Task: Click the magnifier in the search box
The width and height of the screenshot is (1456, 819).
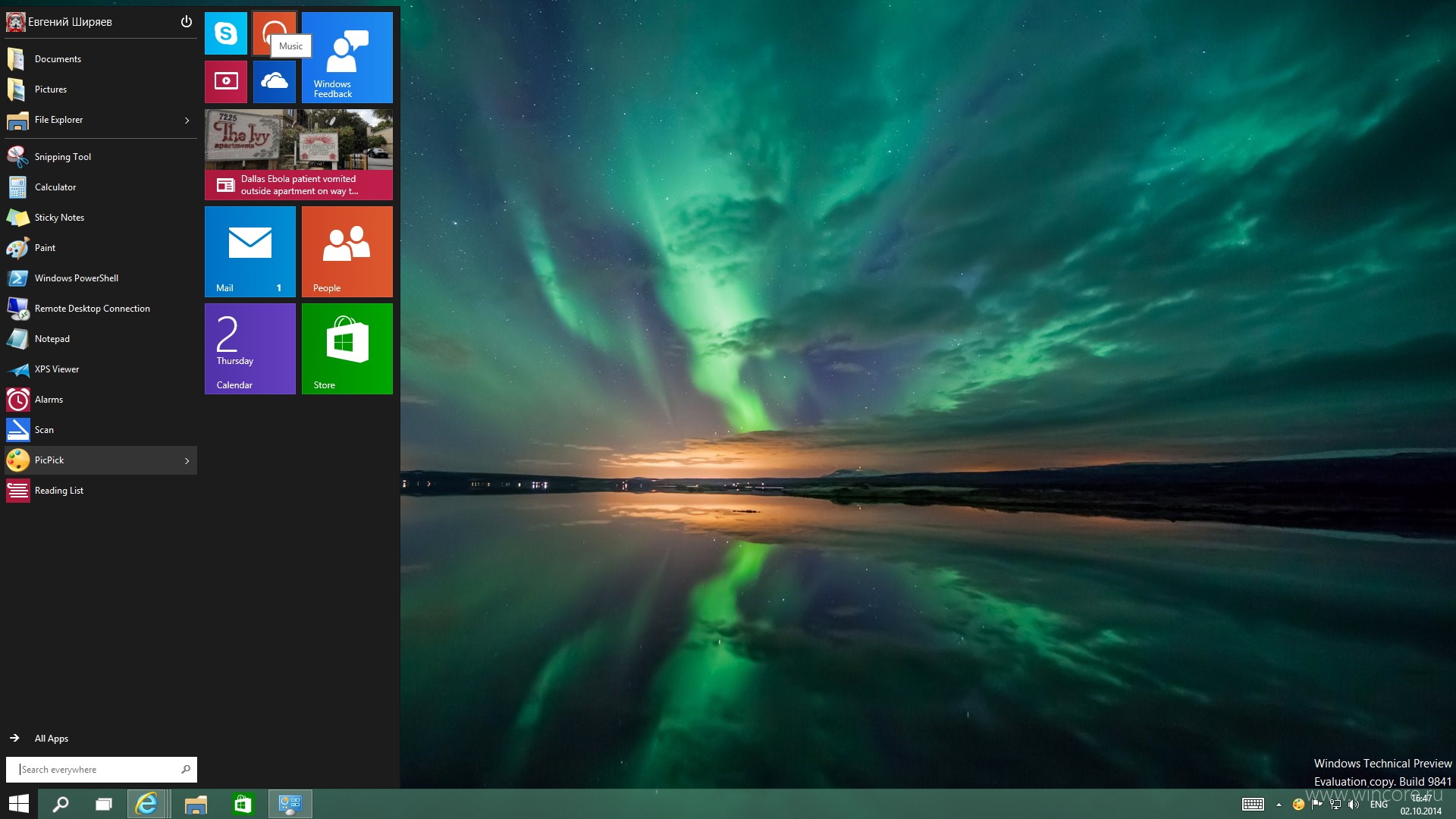Action: click(186, 770)
